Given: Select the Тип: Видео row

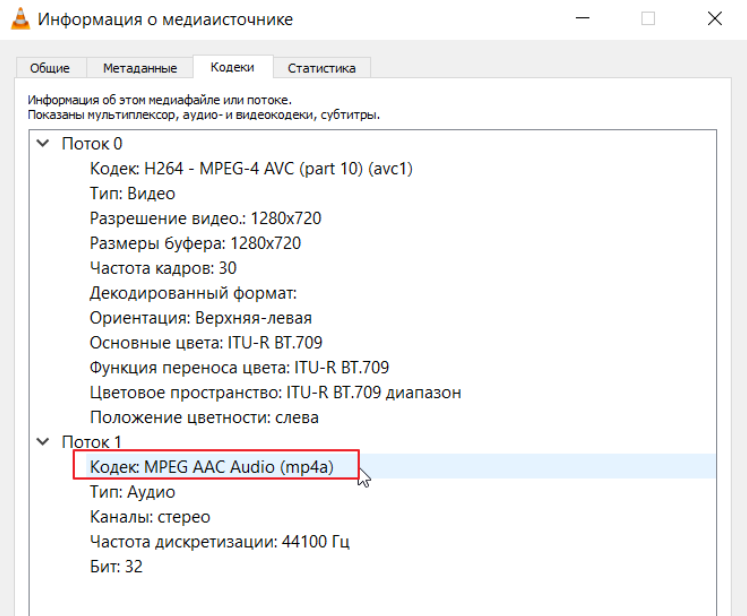Looking at the screenshot, I should tap(132, 193).
